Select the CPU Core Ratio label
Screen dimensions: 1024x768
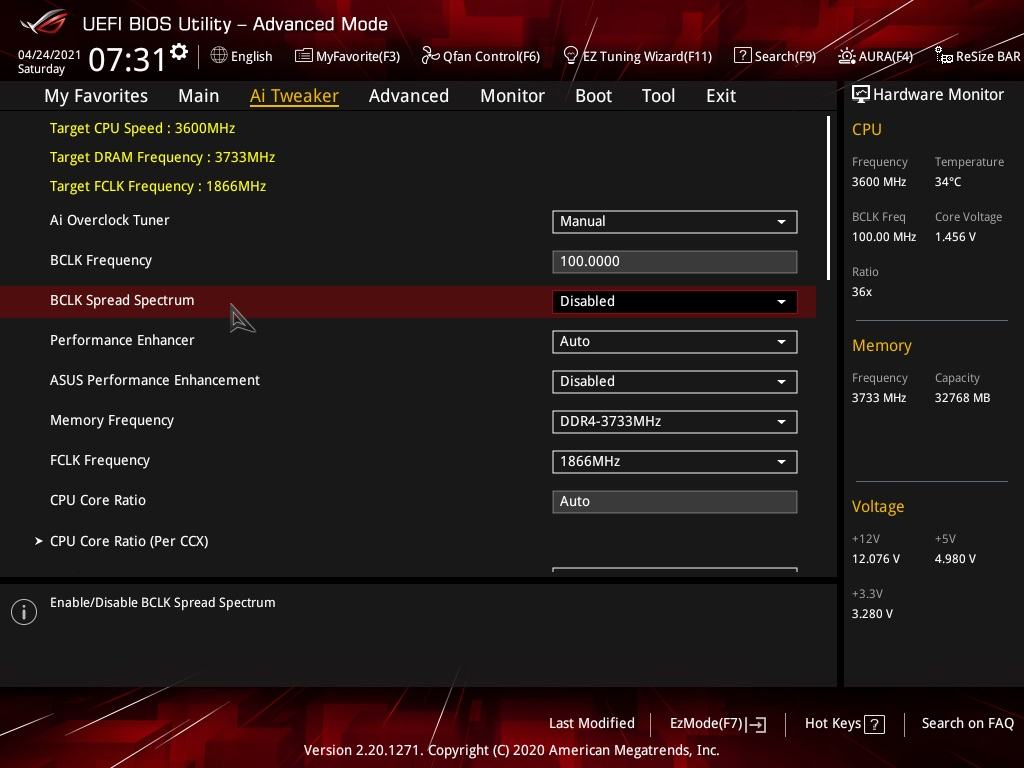click(x=98, y=500)
